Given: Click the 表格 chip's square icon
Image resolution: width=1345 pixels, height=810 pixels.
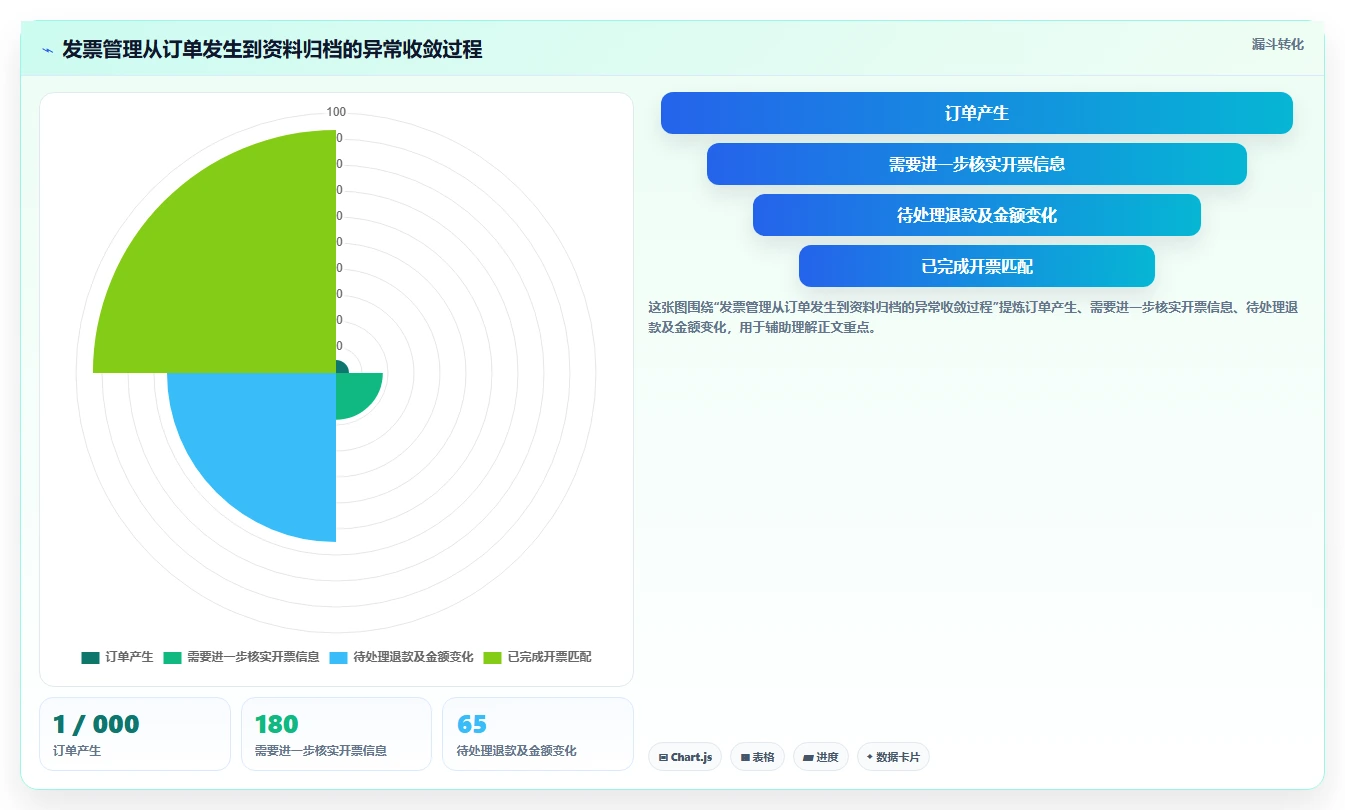Looking at the screenshot, I should tap(745, 758).
